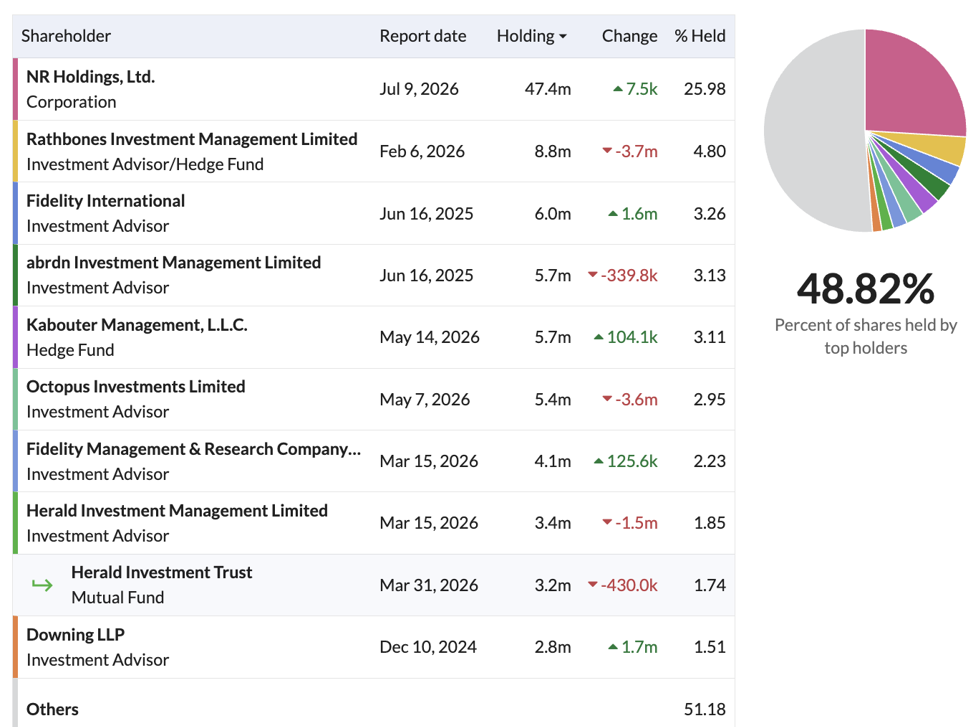Click the pink NR Holdings pie slice
Image resolution: width=973 pixels, height=727 pixels.
[x=909, y=84]
